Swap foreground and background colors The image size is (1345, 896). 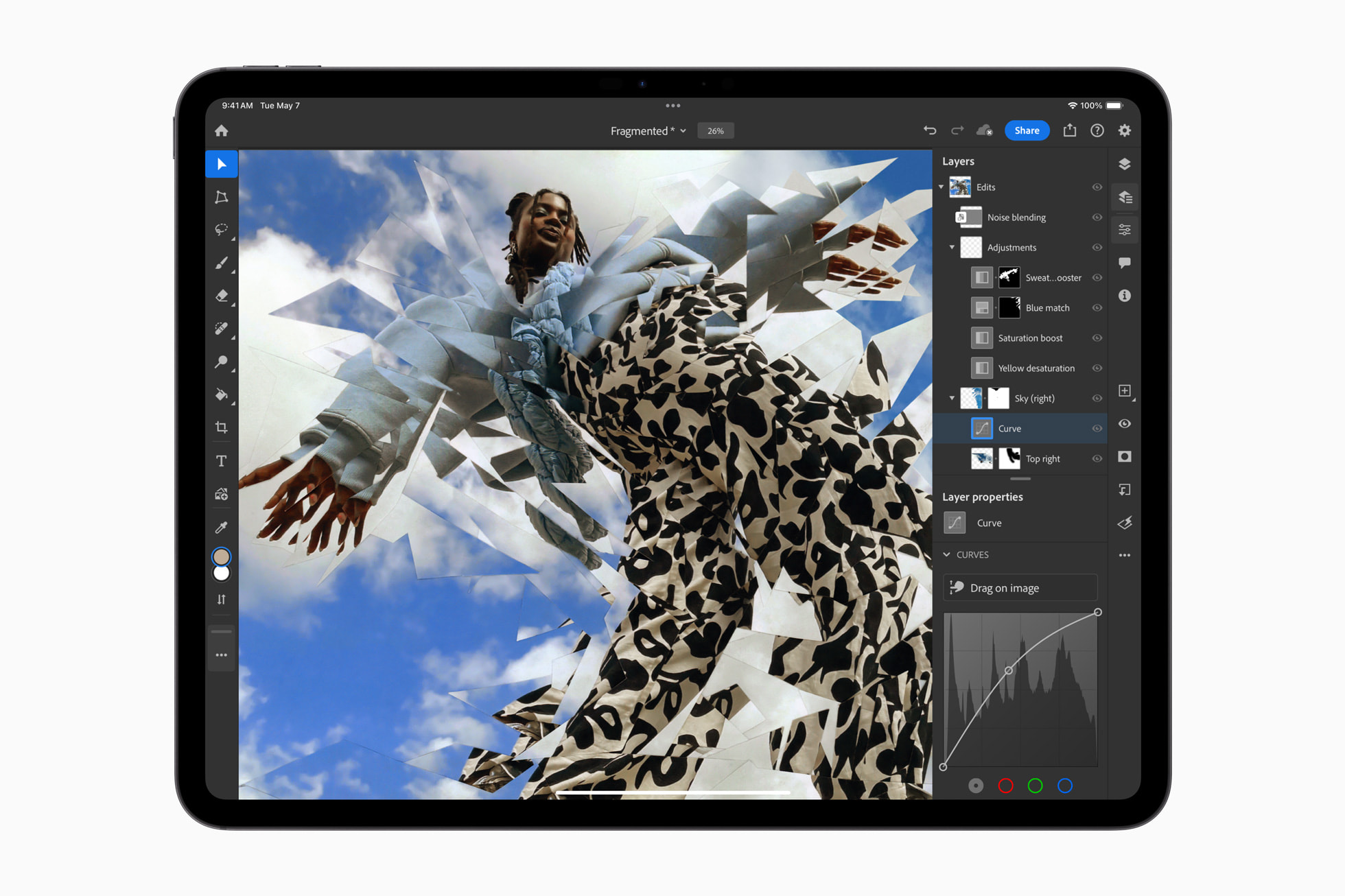click(x=221, y=599)
